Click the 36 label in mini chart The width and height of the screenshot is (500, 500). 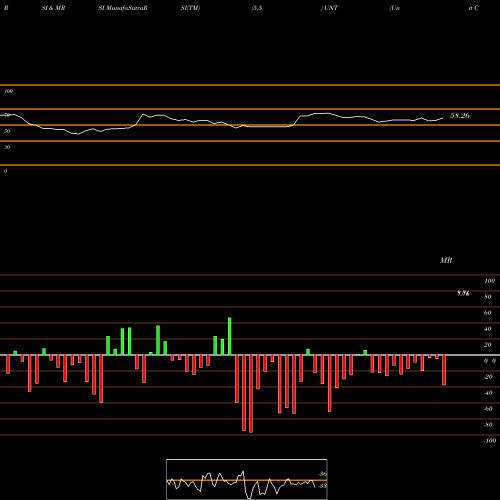click(x=323, y=474)
